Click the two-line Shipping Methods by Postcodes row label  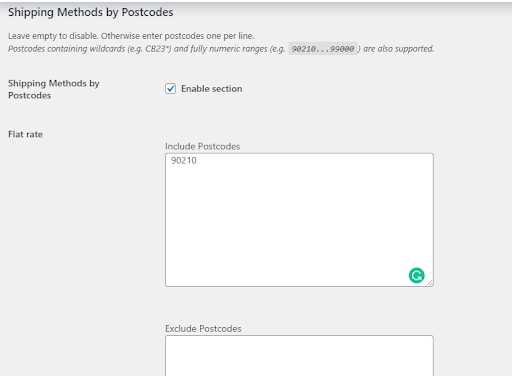click(54, 89)
